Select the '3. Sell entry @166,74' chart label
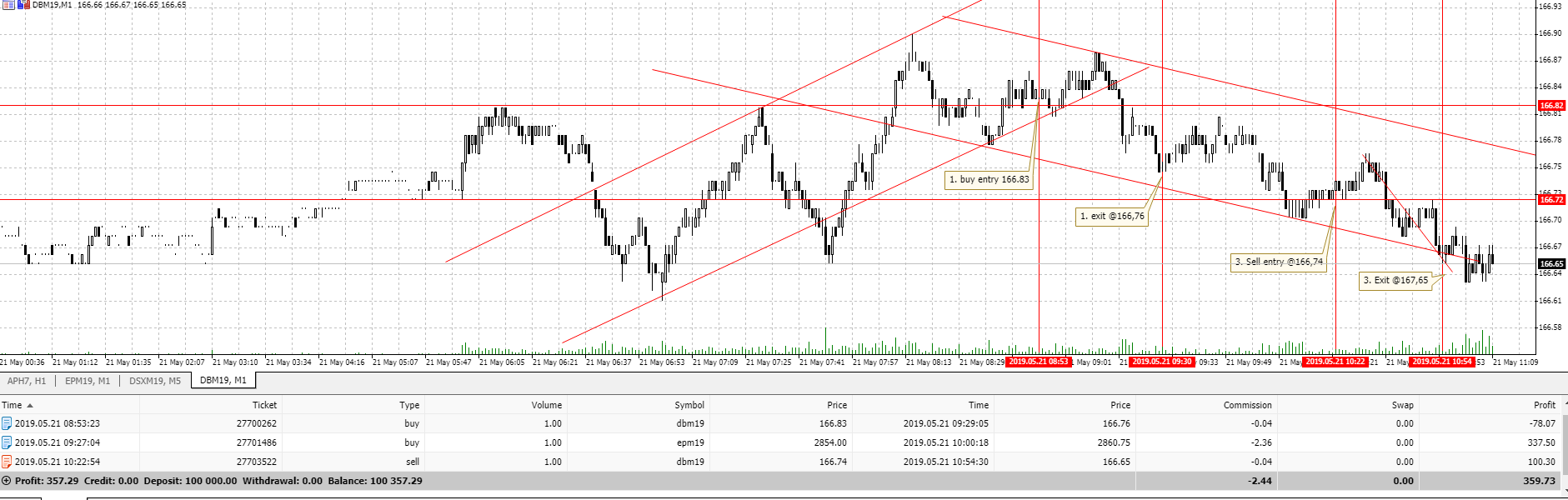Viewport: 1568px width, 500px height. [1279, 262]
